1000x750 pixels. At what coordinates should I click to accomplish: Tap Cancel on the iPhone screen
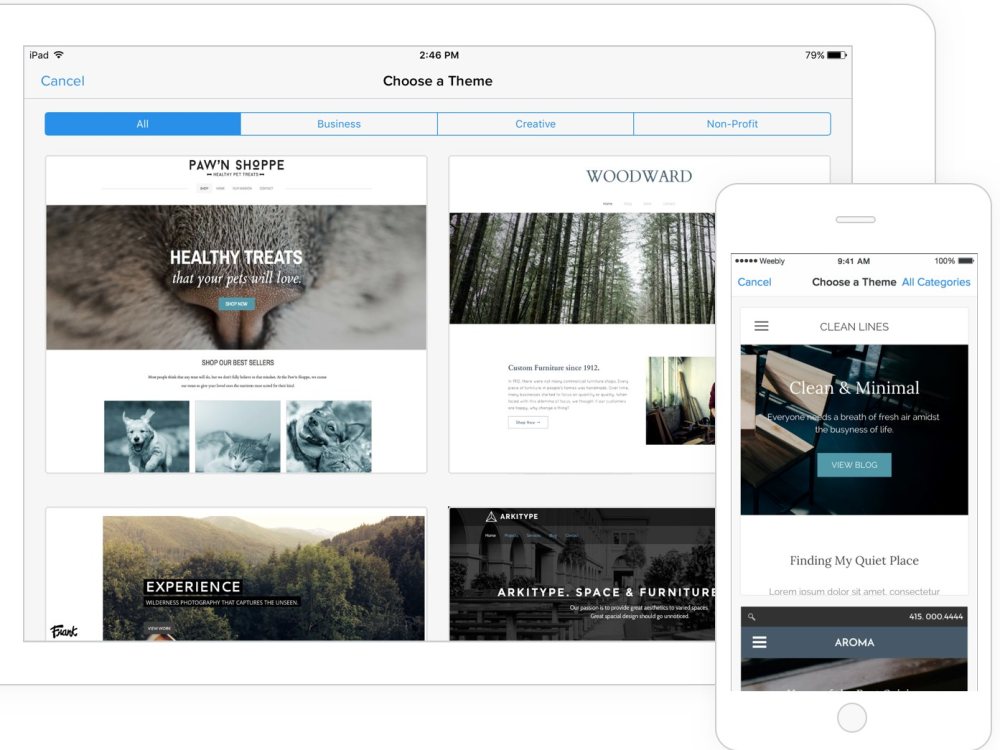point(754,282)
